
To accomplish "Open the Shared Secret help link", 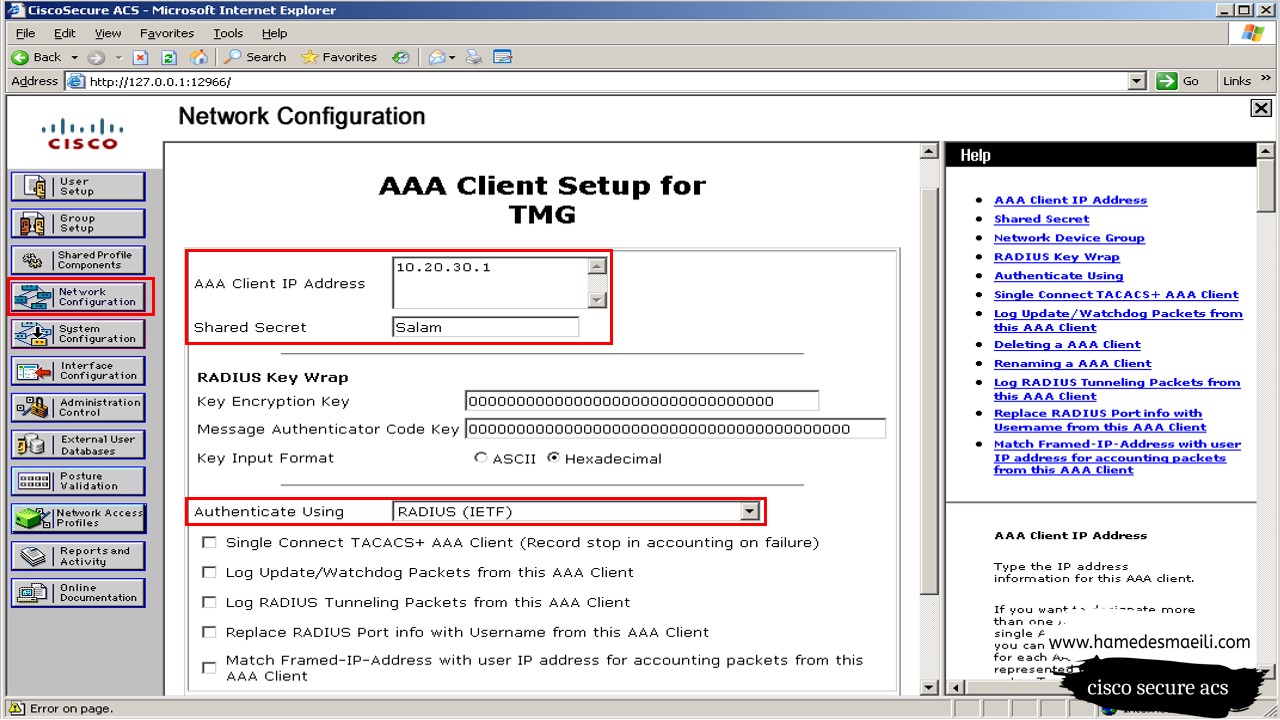I will 1041,219.
